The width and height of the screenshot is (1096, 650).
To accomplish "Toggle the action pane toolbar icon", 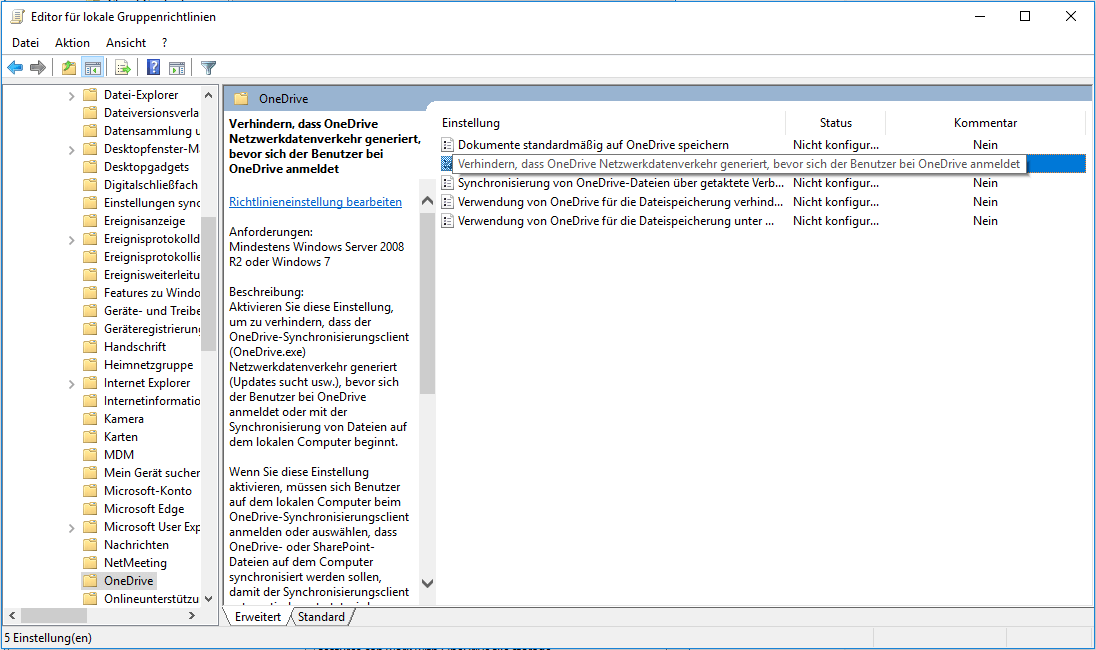I will click(177, 68).
